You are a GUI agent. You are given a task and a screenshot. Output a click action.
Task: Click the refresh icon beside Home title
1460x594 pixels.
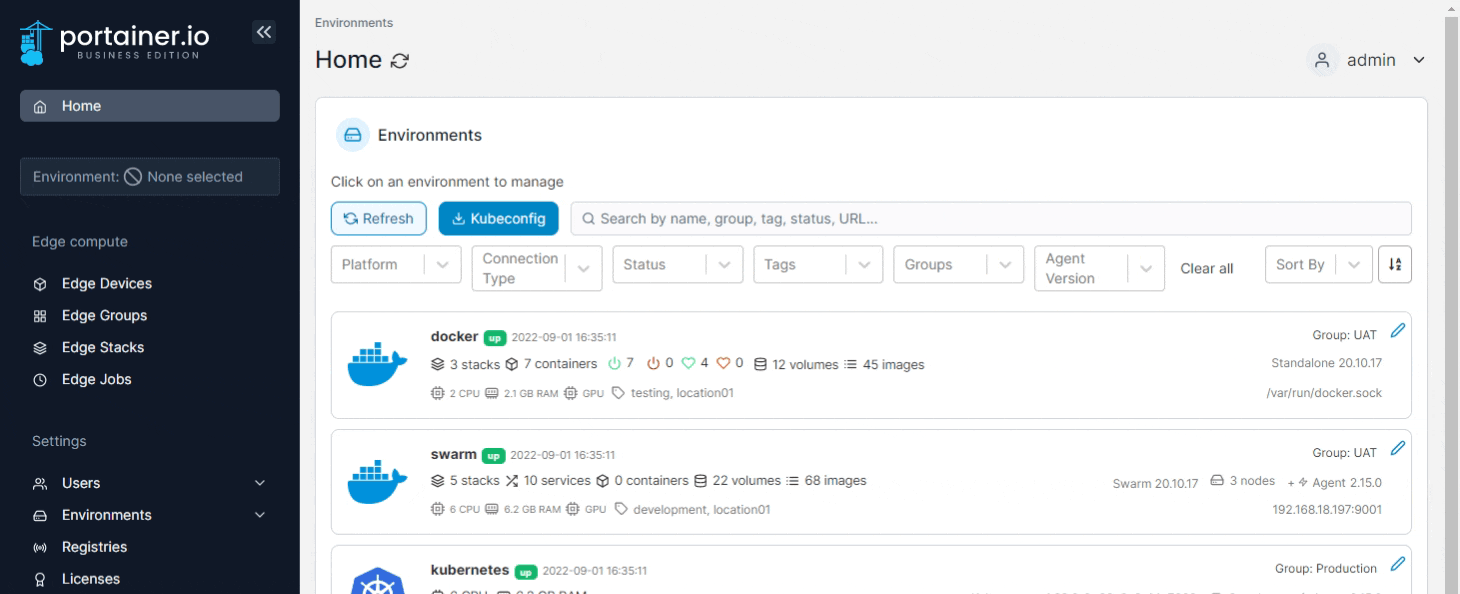tap(400, 61)
